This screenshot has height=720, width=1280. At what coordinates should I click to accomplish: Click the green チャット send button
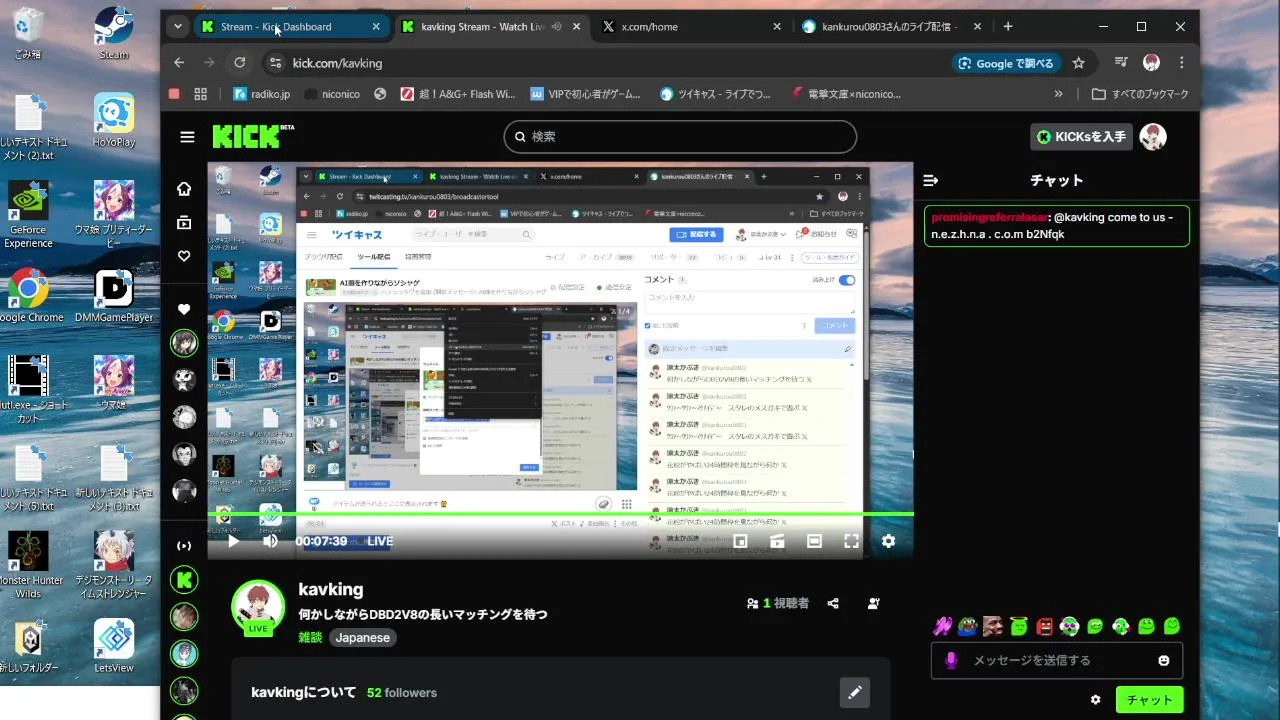[1149, 700]
